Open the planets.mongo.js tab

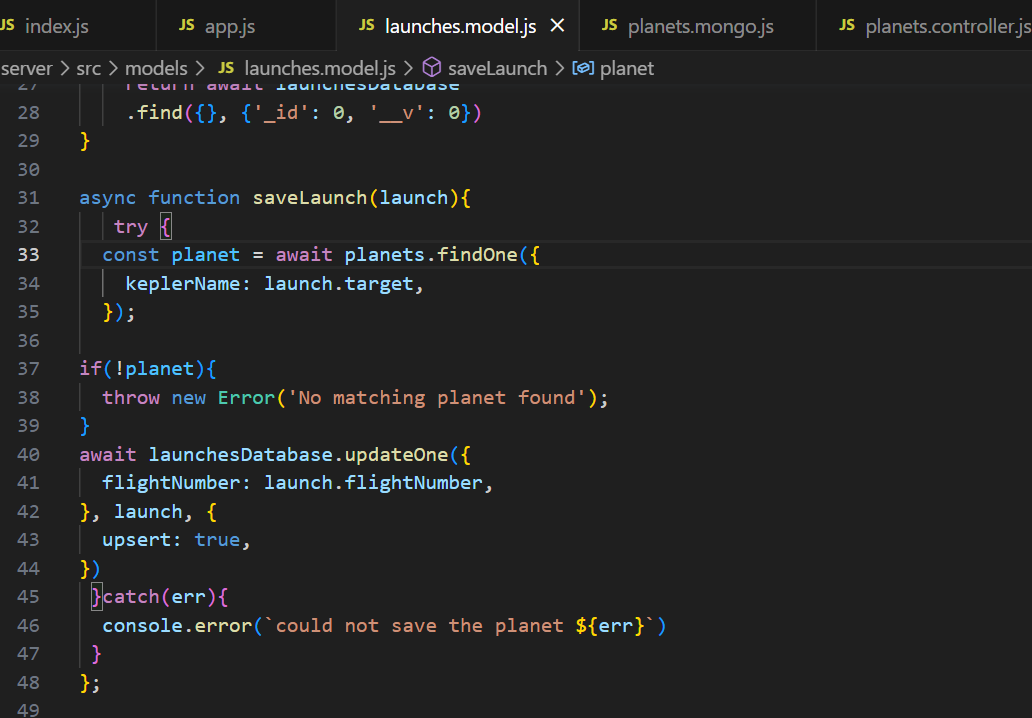(700, 27)
